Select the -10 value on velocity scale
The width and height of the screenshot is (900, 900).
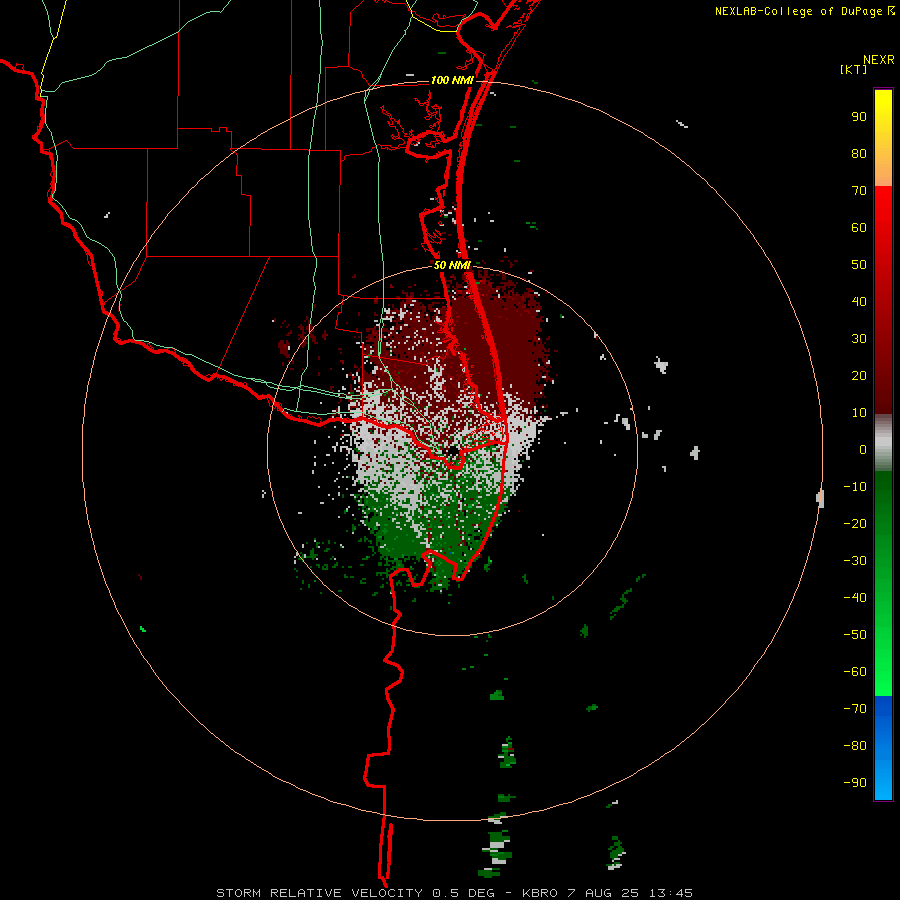[855, 487]
